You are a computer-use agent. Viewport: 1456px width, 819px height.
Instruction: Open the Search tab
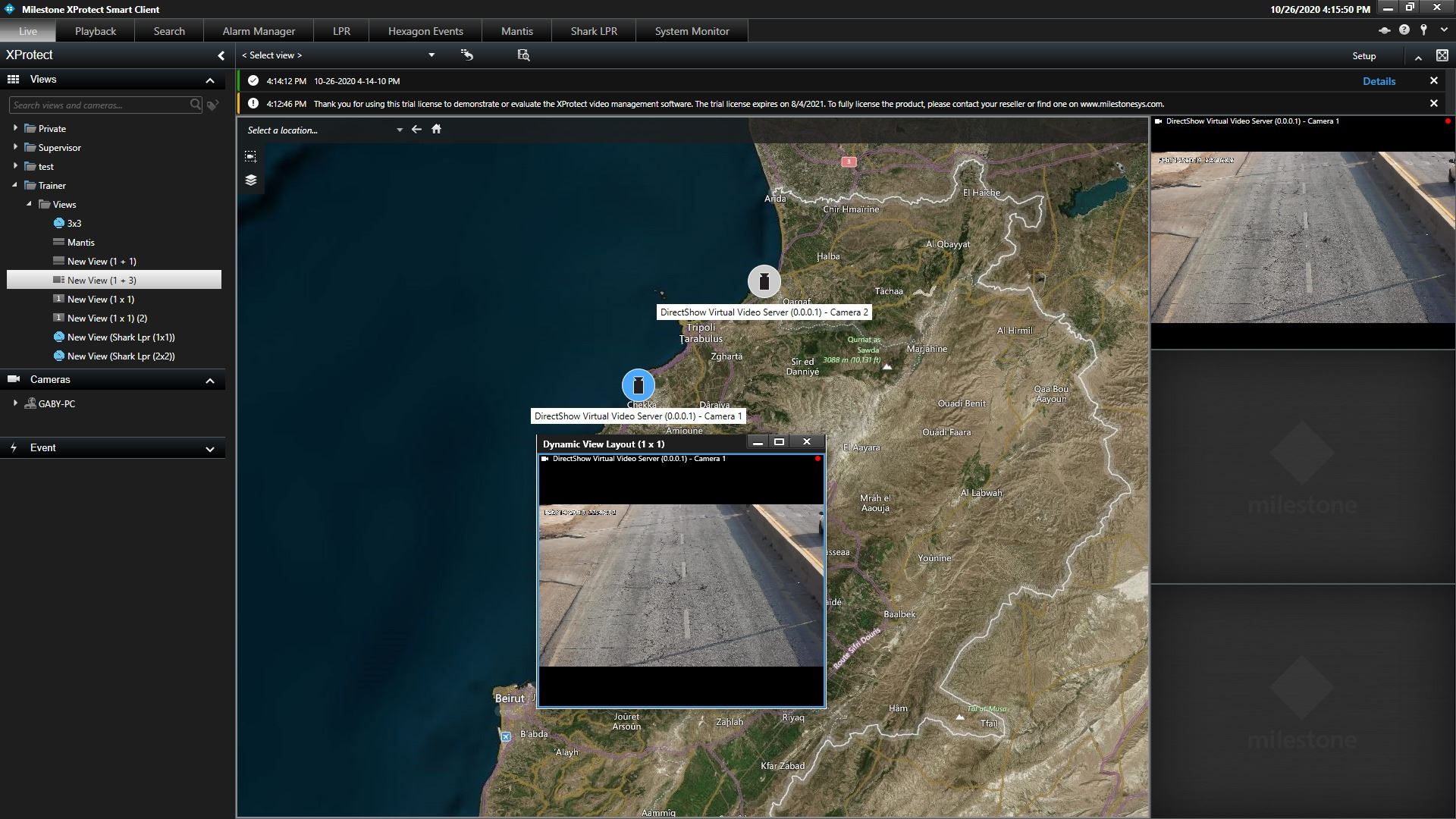pos(169,31)
